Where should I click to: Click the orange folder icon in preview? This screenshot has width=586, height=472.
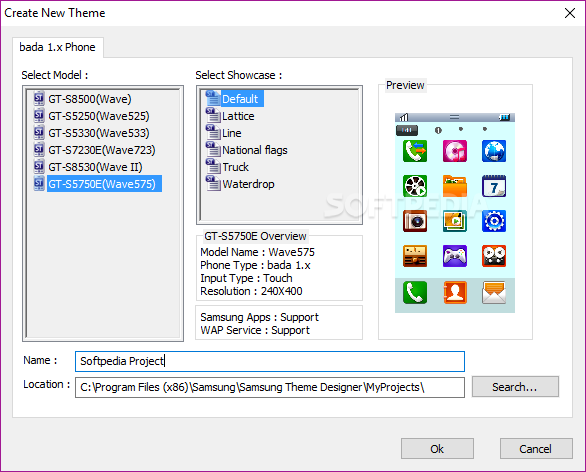click(x=455, y=186)
